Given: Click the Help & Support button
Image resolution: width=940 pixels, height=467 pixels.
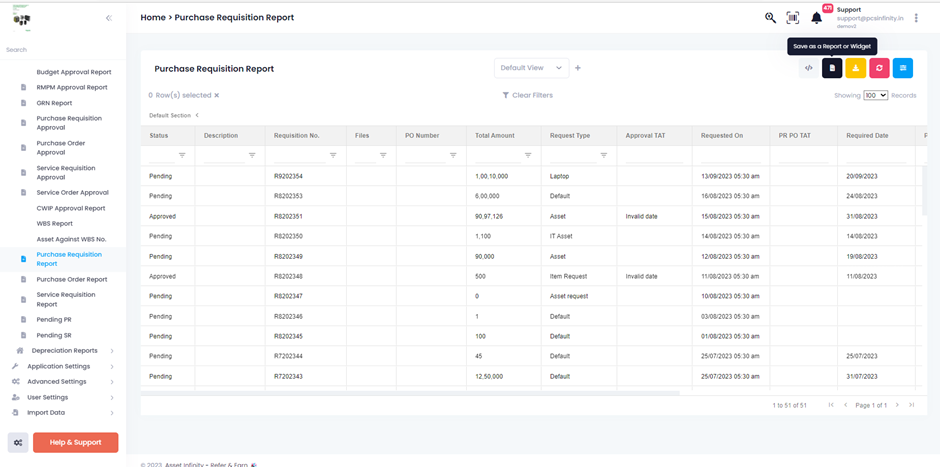Looking at the screenshot, I should 75,442.
